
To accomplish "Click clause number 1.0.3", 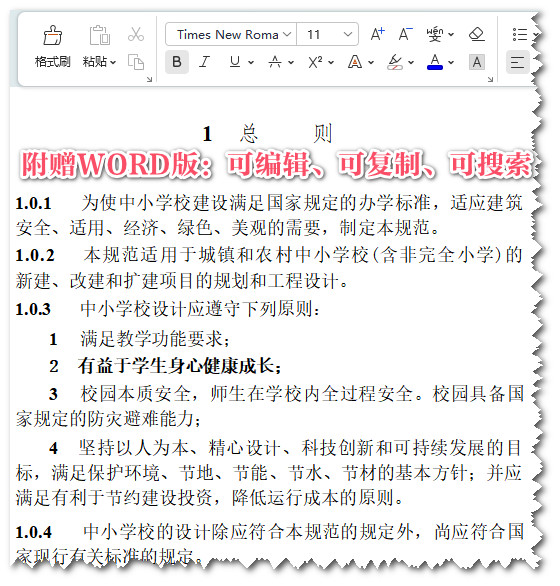I will (33, 309).
